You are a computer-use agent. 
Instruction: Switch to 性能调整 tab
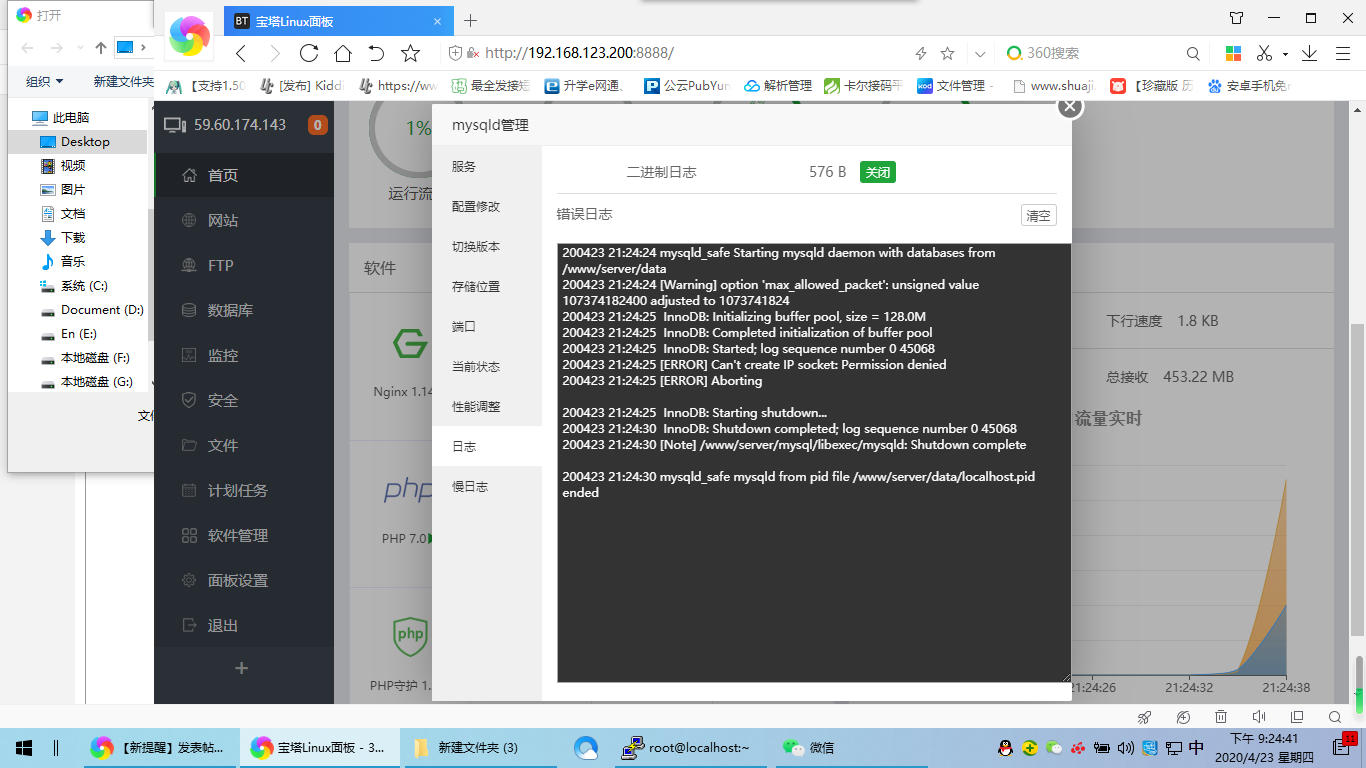click(x=475, y=407)
